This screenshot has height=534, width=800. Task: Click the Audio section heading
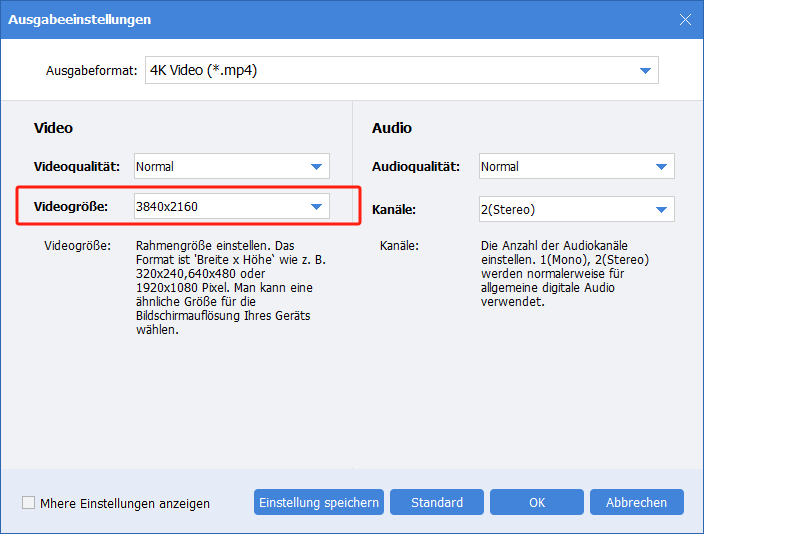click(391, 128)
